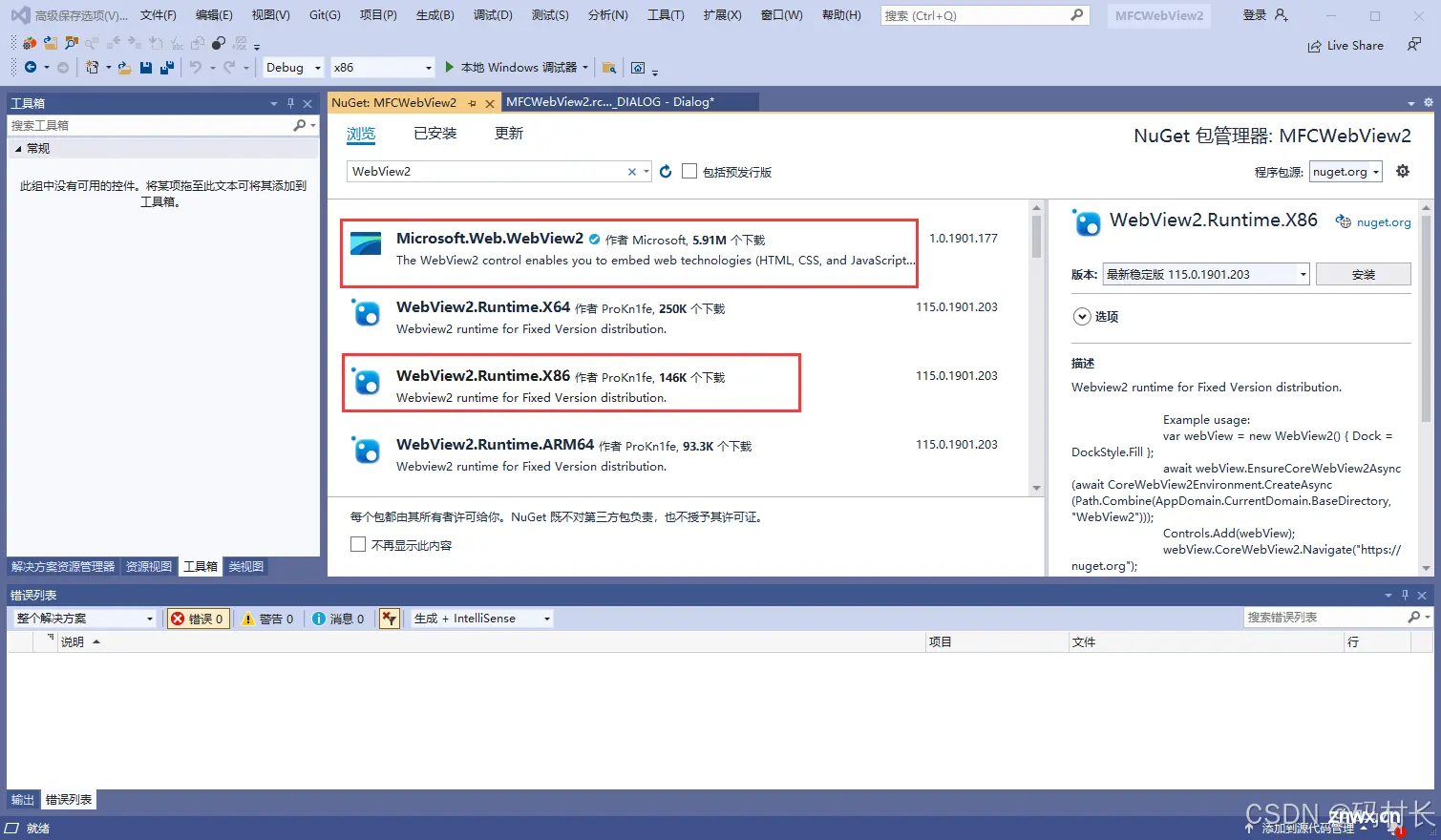This screenshot has width=1441, height=840.
Task: Toggle 错误 0 errors filter
Action: [x=197, y=619]
